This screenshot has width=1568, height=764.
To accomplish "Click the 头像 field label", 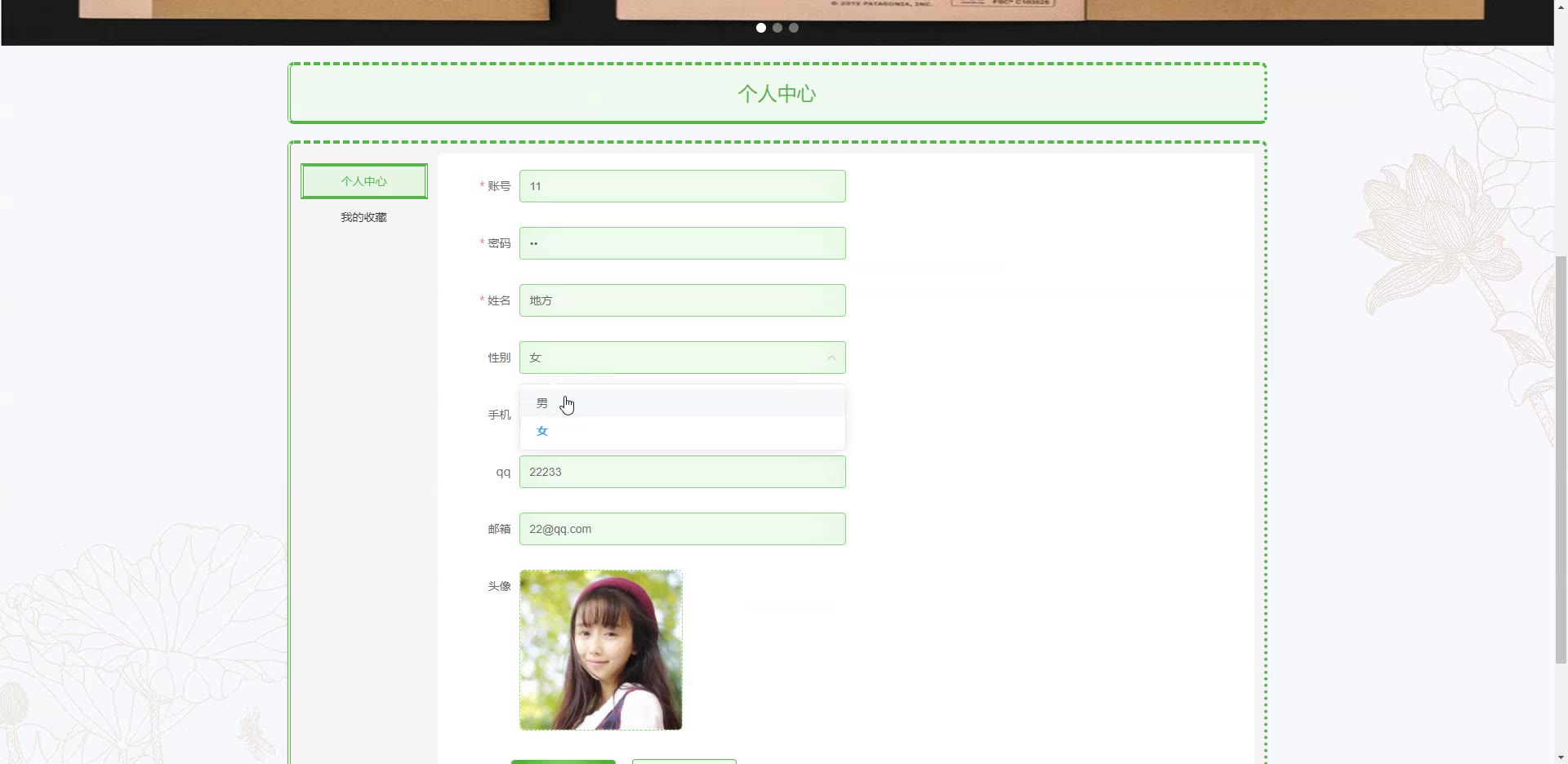I will click(x=499, y=586).
